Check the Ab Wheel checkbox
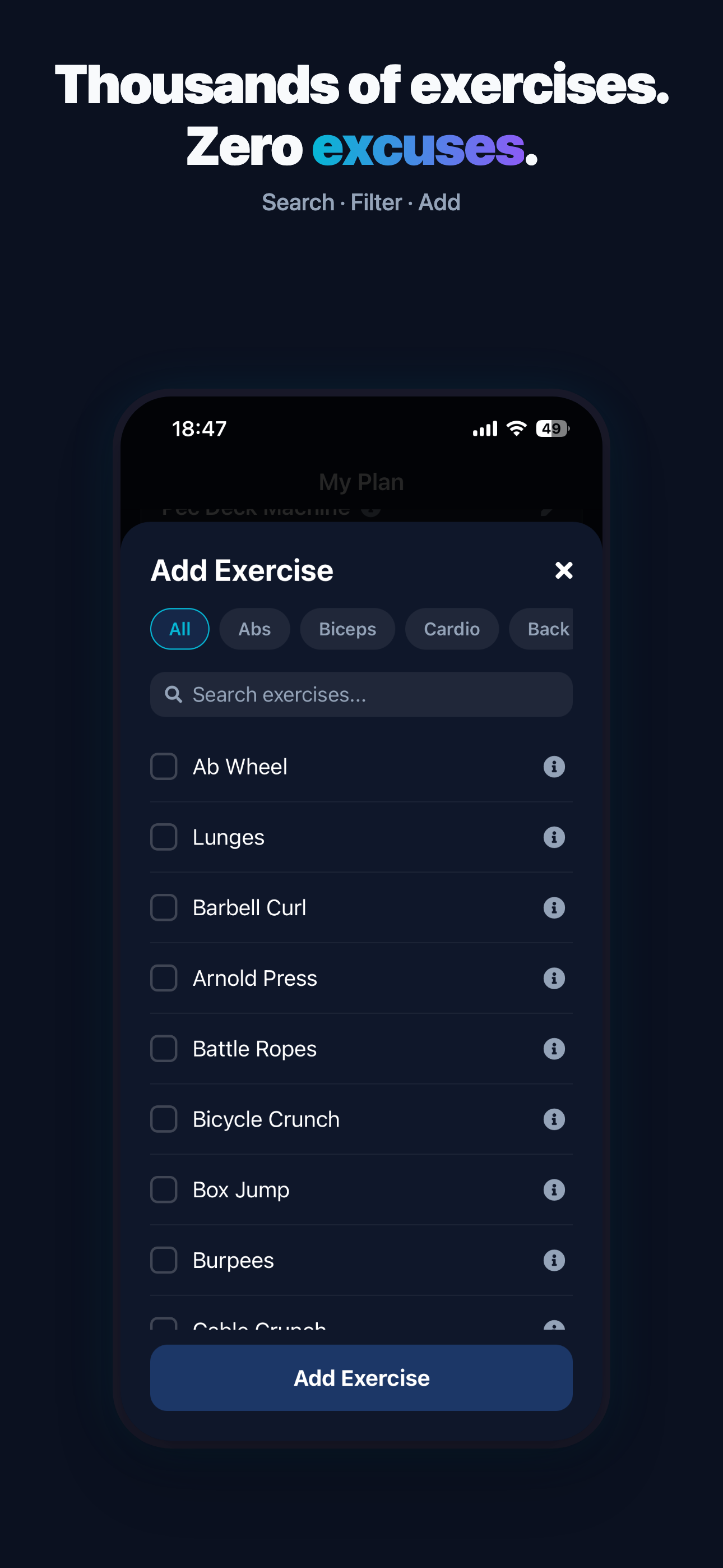This screenshot has height=1568, width=723. [x=164, y=767]
